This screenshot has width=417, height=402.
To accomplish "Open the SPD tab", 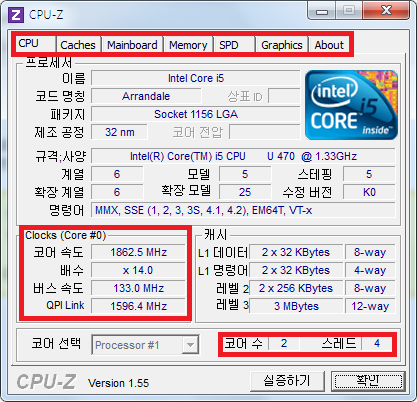I will tap(234, 45).
